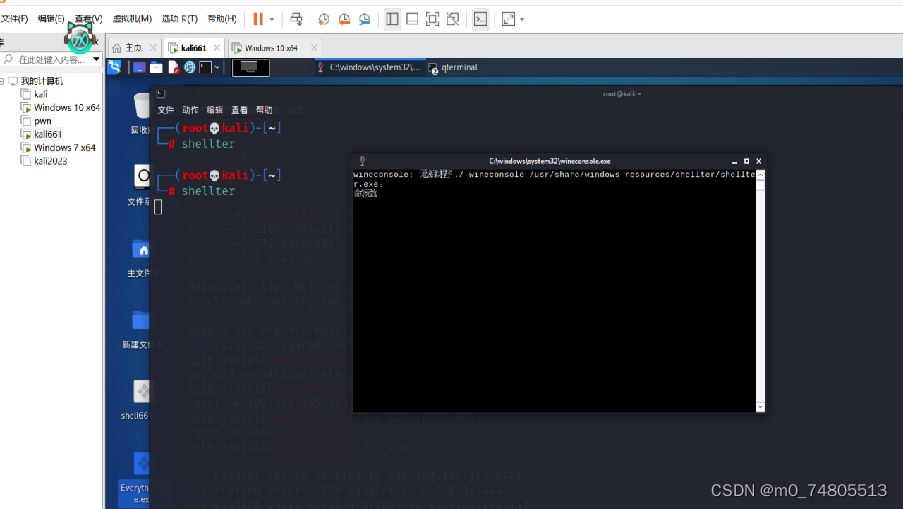Image resolution: width=903 pixels, height=509 pixels.
Task: Open the text editor panel icon
Action: (x=173, y=67)
